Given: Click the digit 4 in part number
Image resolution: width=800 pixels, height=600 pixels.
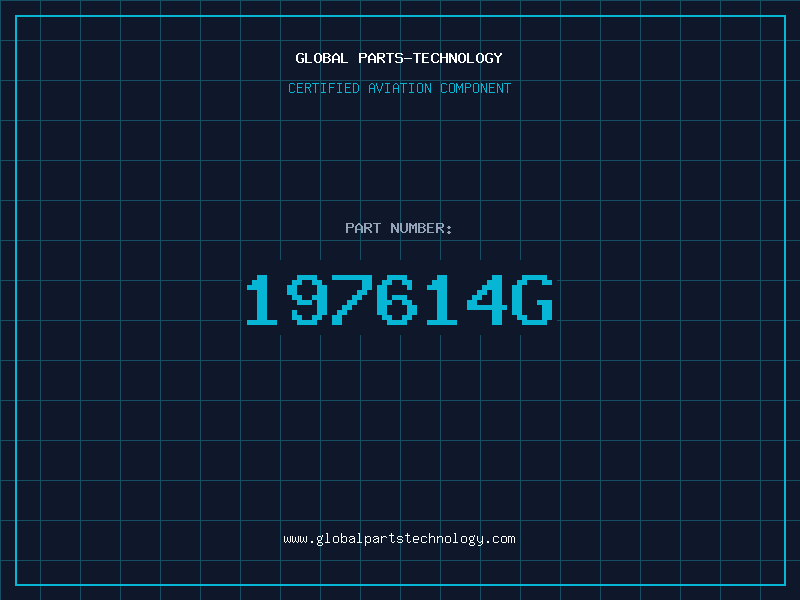Looking at the screenshot, I should point(487,300).
